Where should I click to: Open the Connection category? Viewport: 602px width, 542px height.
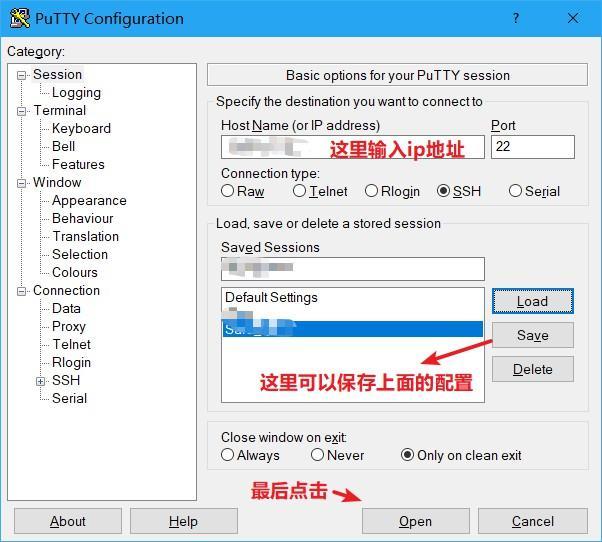66,291
